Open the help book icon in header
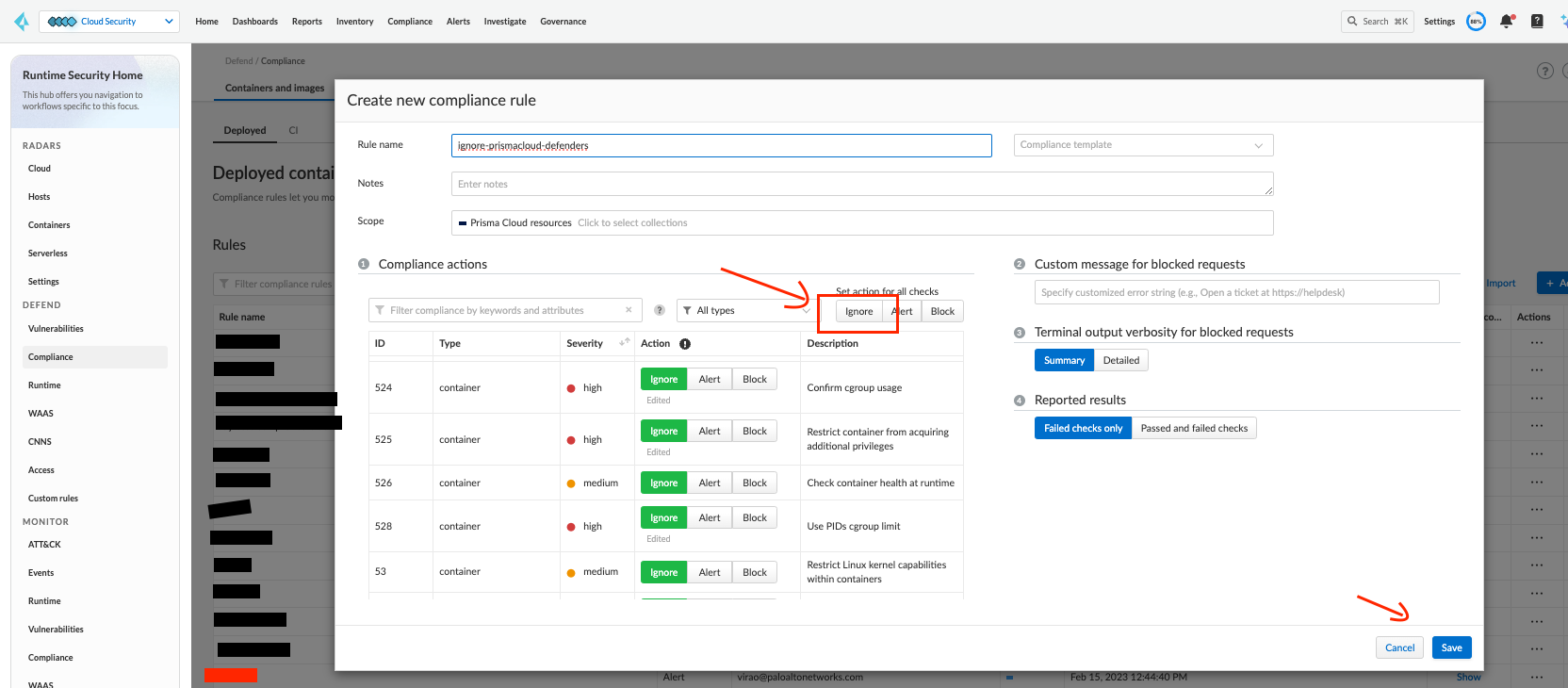 click(1537, 21)
